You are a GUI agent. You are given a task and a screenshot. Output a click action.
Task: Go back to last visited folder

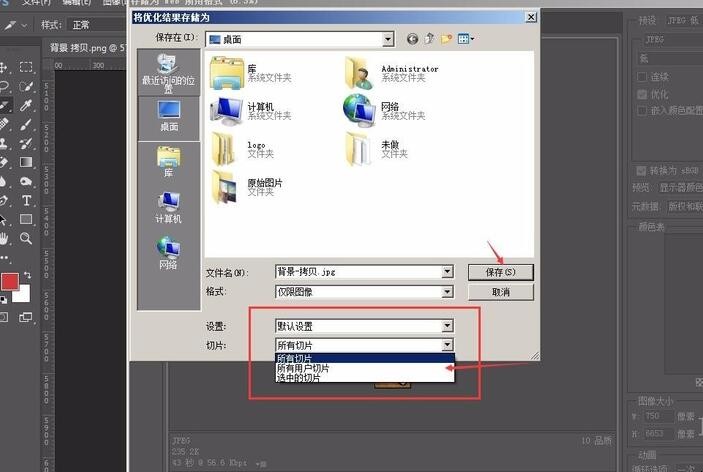[412, 39]
